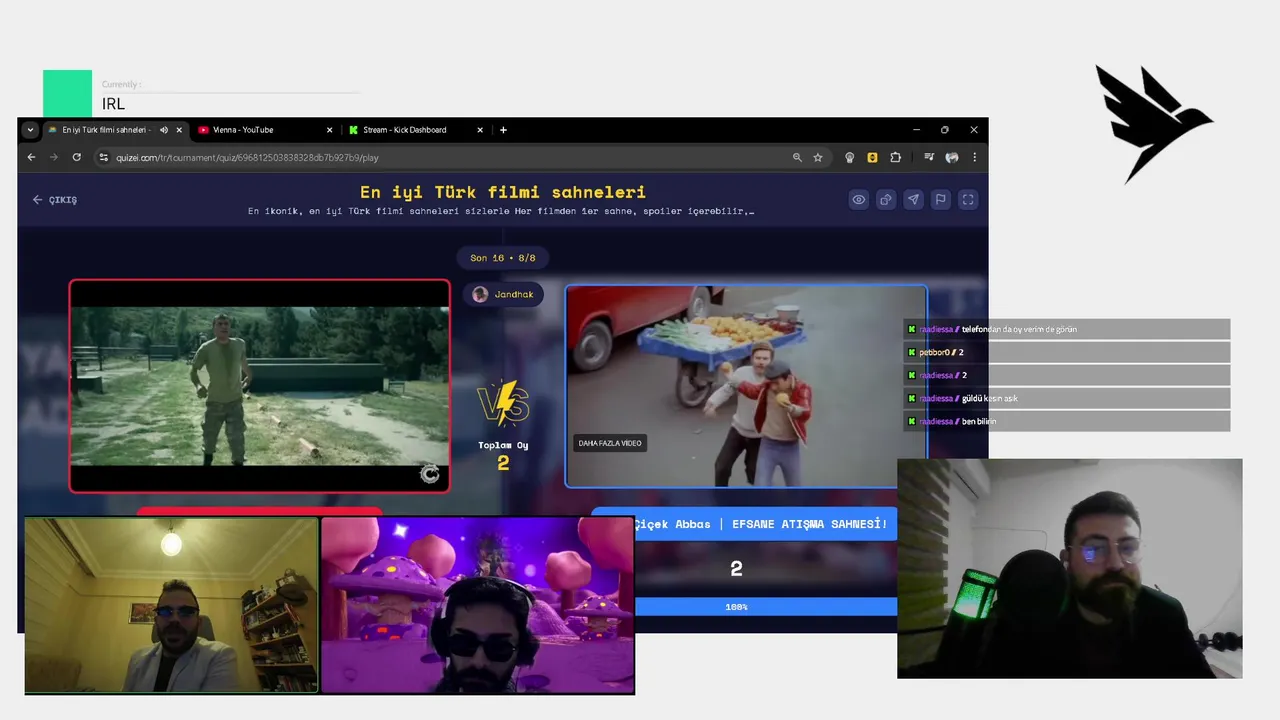Open the Extensions puzzle menu
1280x720 pixels.
tap(895, 157)
